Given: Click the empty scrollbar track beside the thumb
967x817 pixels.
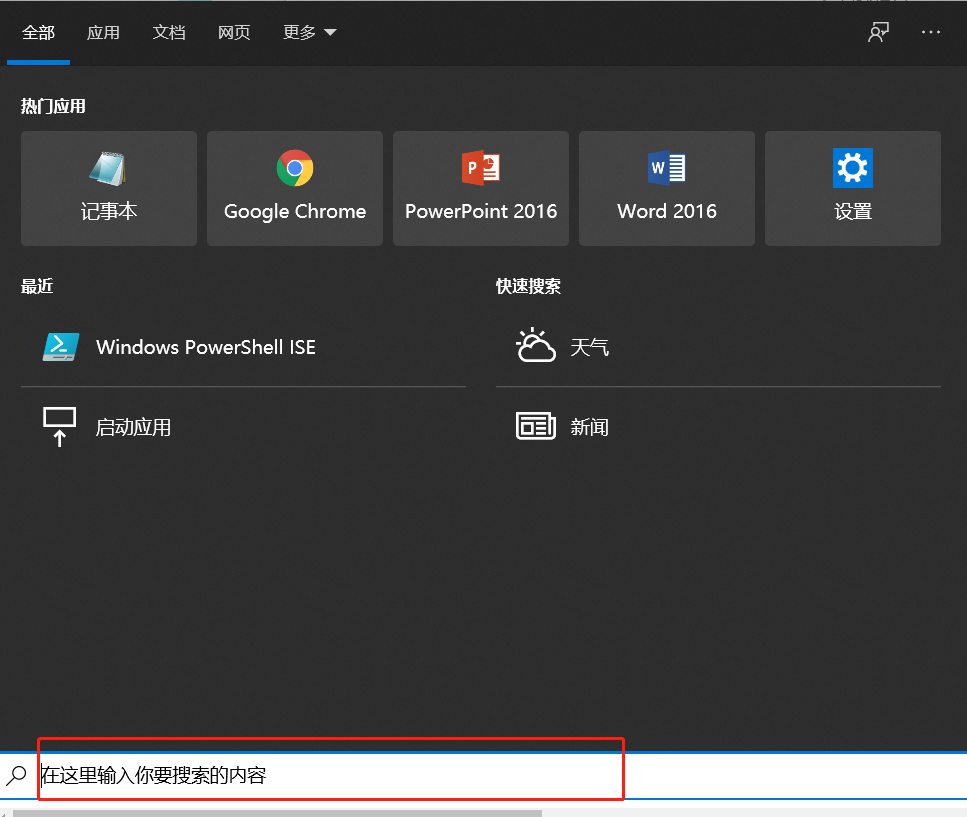Looking at the screenshot, I should click(750, 813).
